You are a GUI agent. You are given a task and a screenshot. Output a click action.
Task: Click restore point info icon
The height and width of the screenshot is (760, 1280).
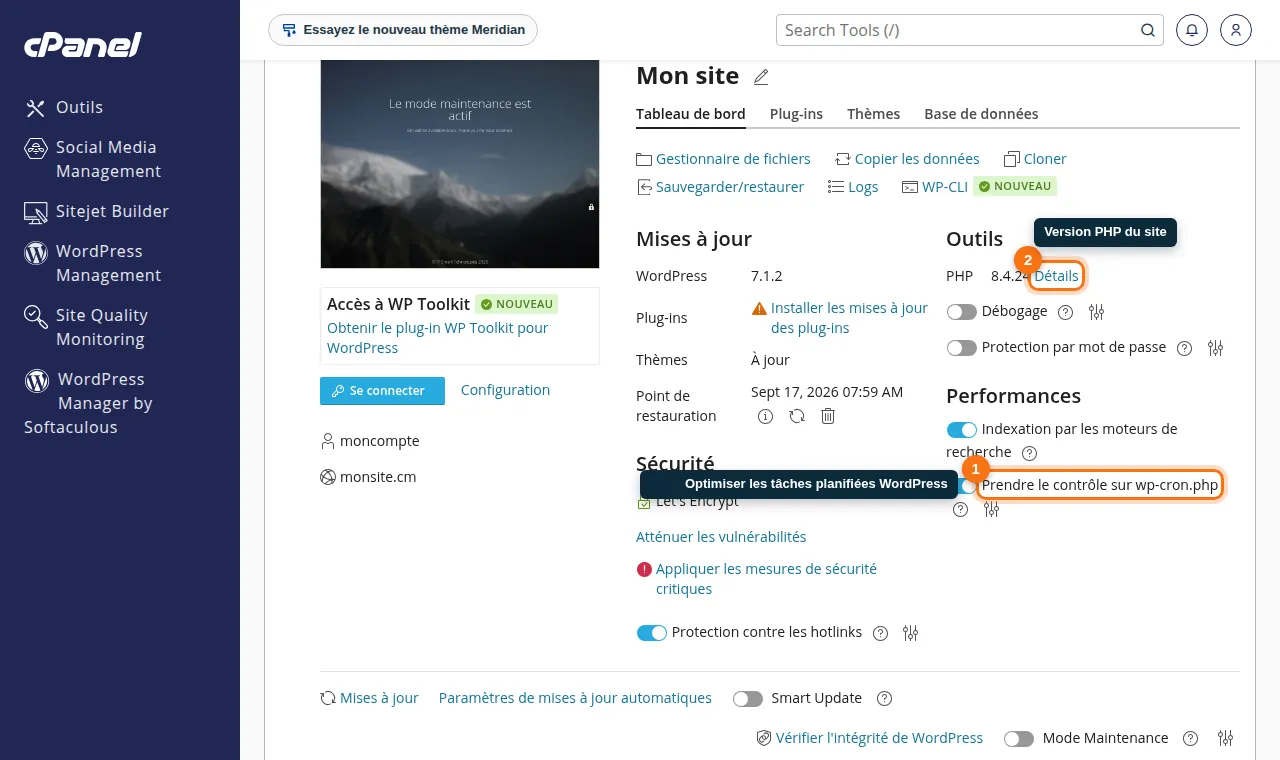pos(766,416)
